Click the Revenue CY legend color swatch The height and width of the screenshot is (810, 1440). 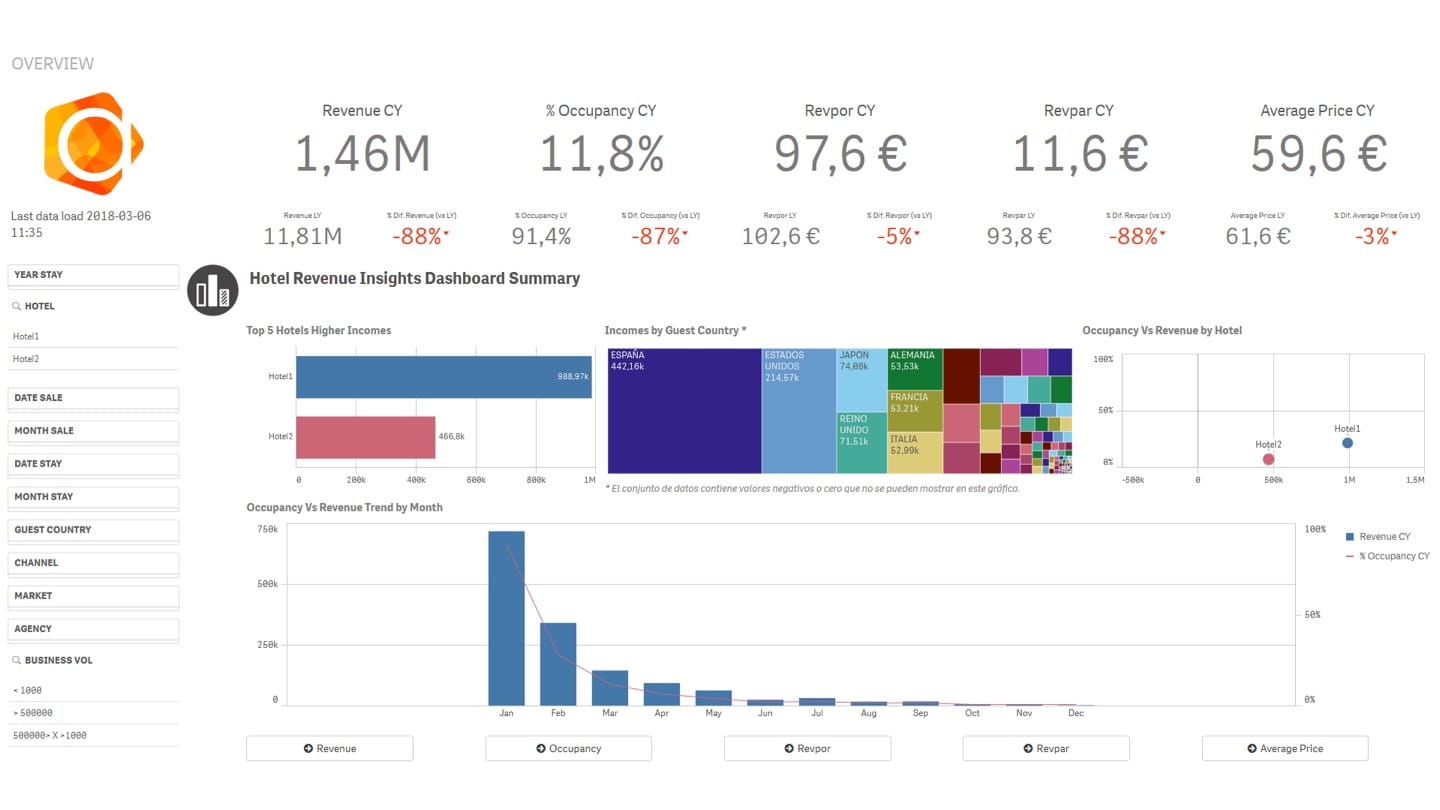point(1351,537)
